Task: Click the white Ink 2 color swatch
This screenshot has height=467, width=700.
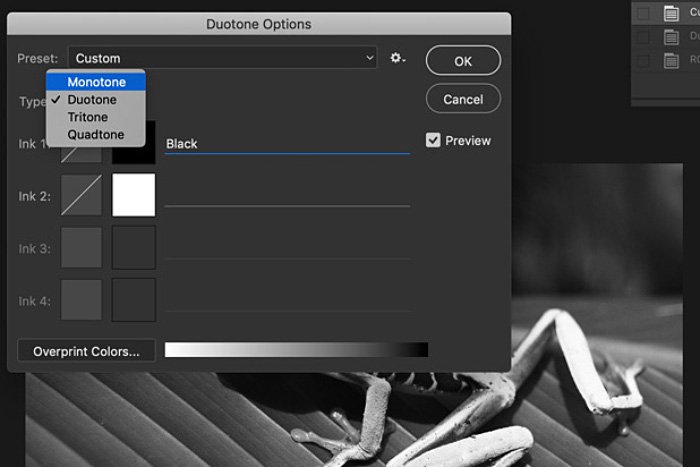Action: [134, 195]
